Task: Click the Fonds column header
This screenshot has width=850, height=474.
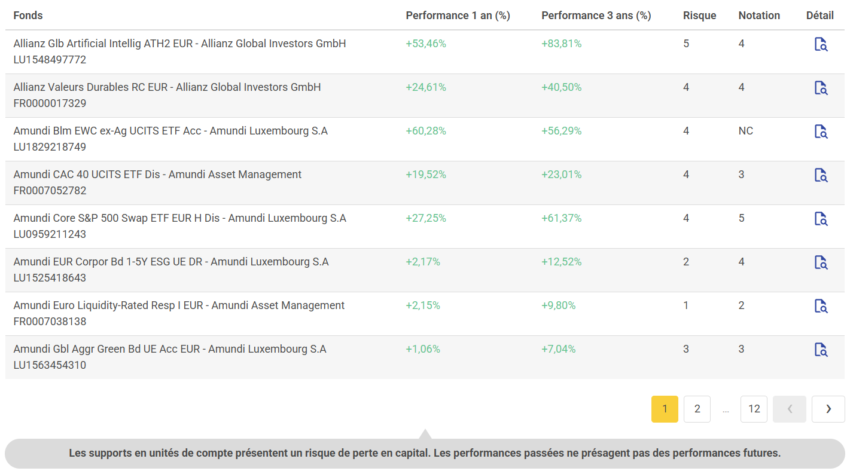Action: pyautogui.click(x=28, y=16)
